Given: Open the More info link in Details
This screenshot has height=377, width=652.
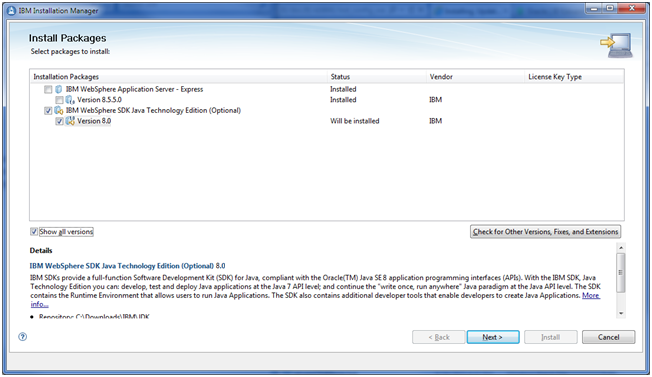Looking at the screenshot, I should tap(590, 296).
